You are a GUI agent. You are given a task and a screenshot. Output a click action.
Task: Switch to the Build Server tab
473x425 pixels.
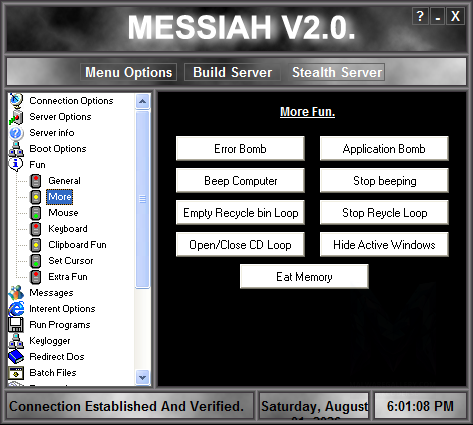point(232,72)
